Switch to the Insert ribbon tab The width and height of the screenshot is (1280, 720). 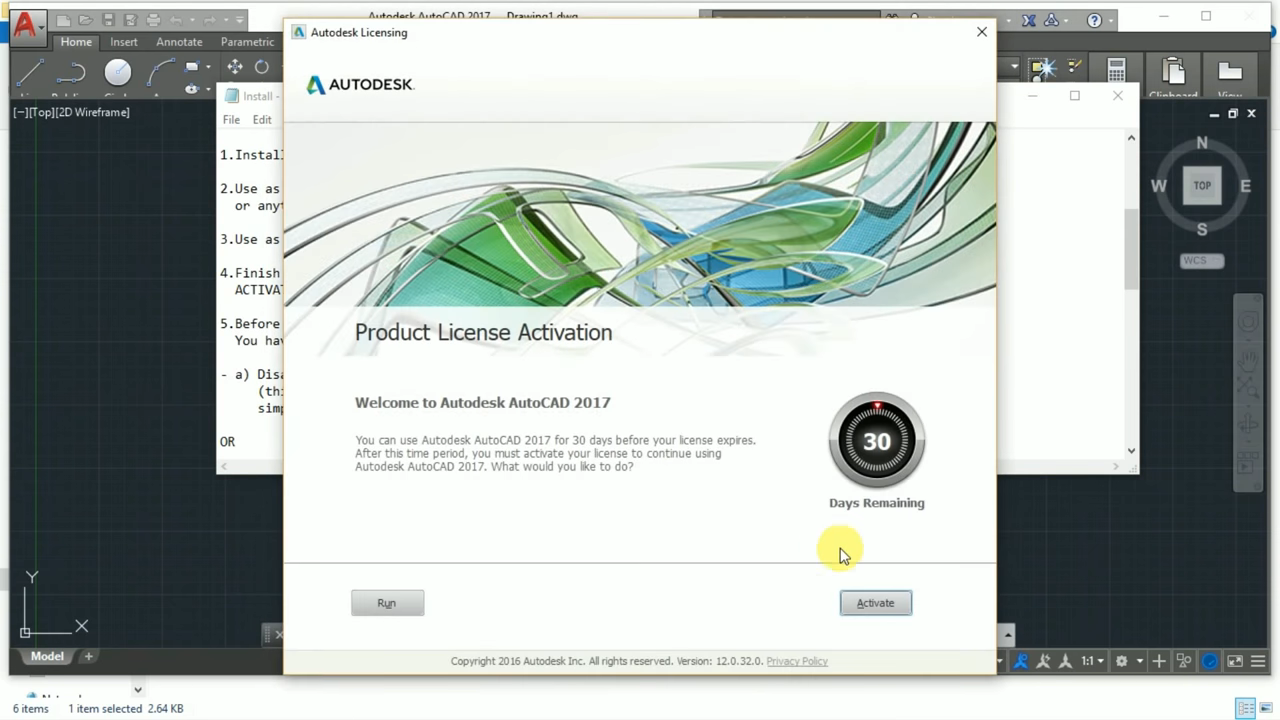[x=124, y=42]
